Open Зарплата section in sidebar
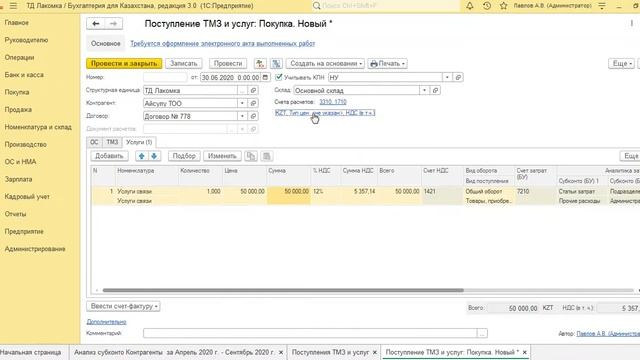Screen dimensions: 640x360 click(18, 179)
